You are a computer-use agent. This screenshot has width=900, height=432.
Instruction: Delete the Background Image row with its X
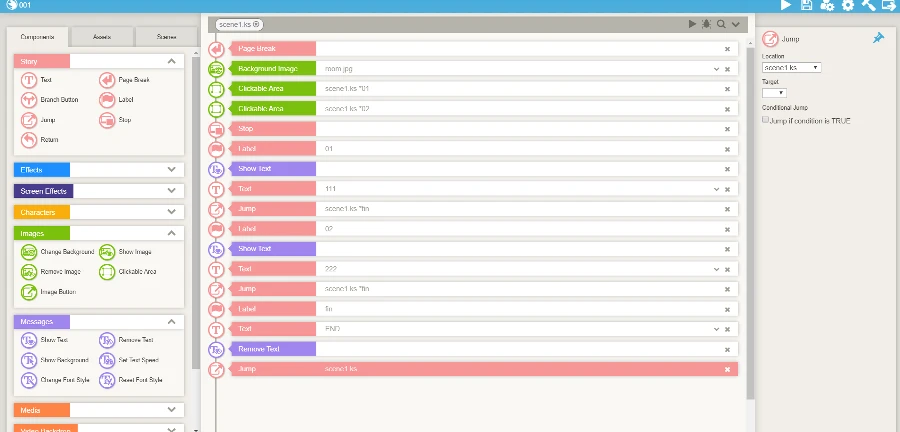tap(727, 69)
